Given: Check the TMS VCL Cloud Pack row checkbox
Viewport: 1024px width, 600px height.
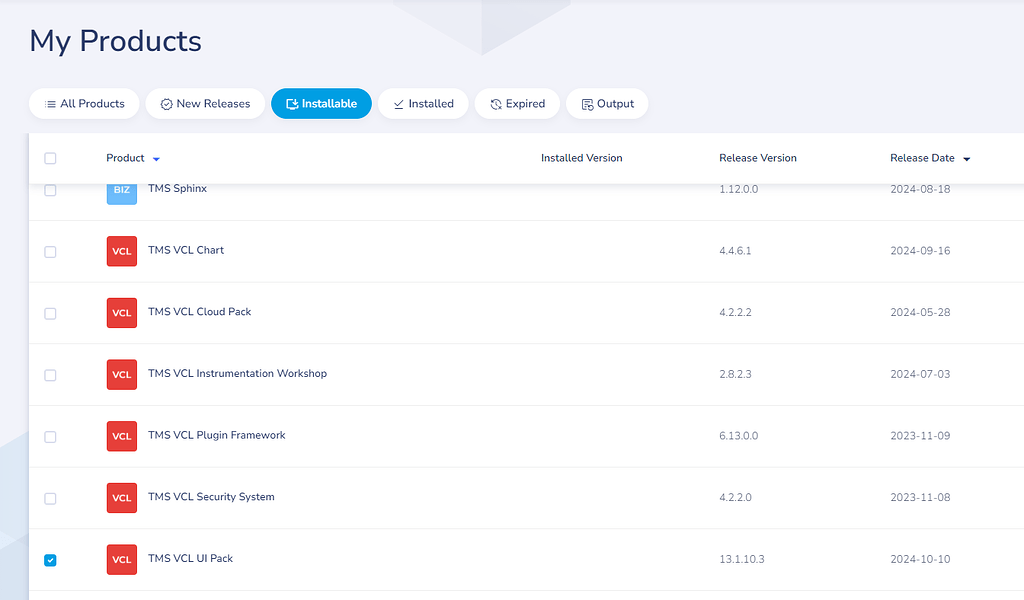Looking at the screenshot, I should [x=50, y=313].
